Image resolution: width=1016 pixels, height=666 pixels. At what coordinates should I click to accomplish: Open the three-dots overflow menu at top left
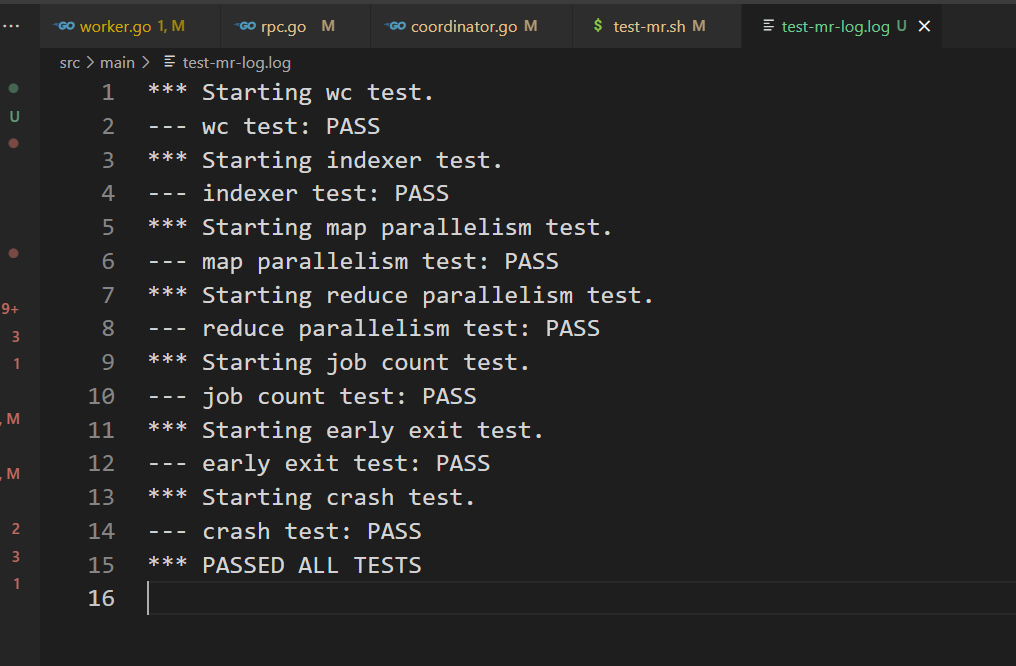tap(11, 25)
